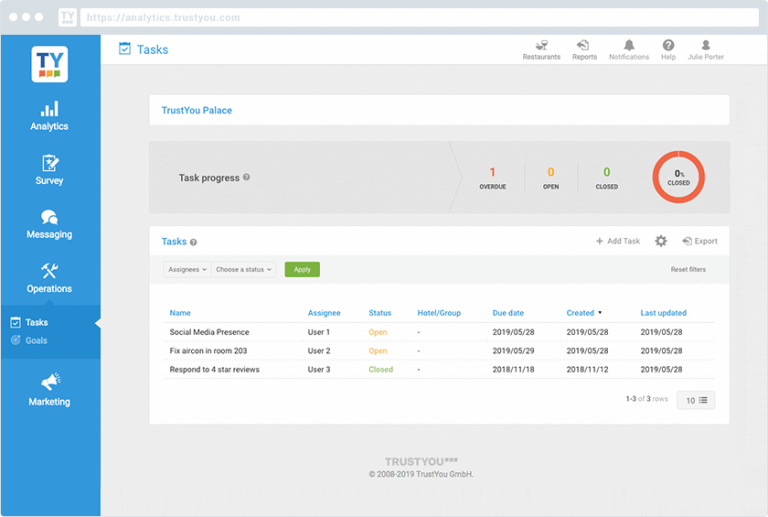Click the plus icon for Add Task
Image resolution: width=768 pixels, height=517 pixels.
pos(599,241)
